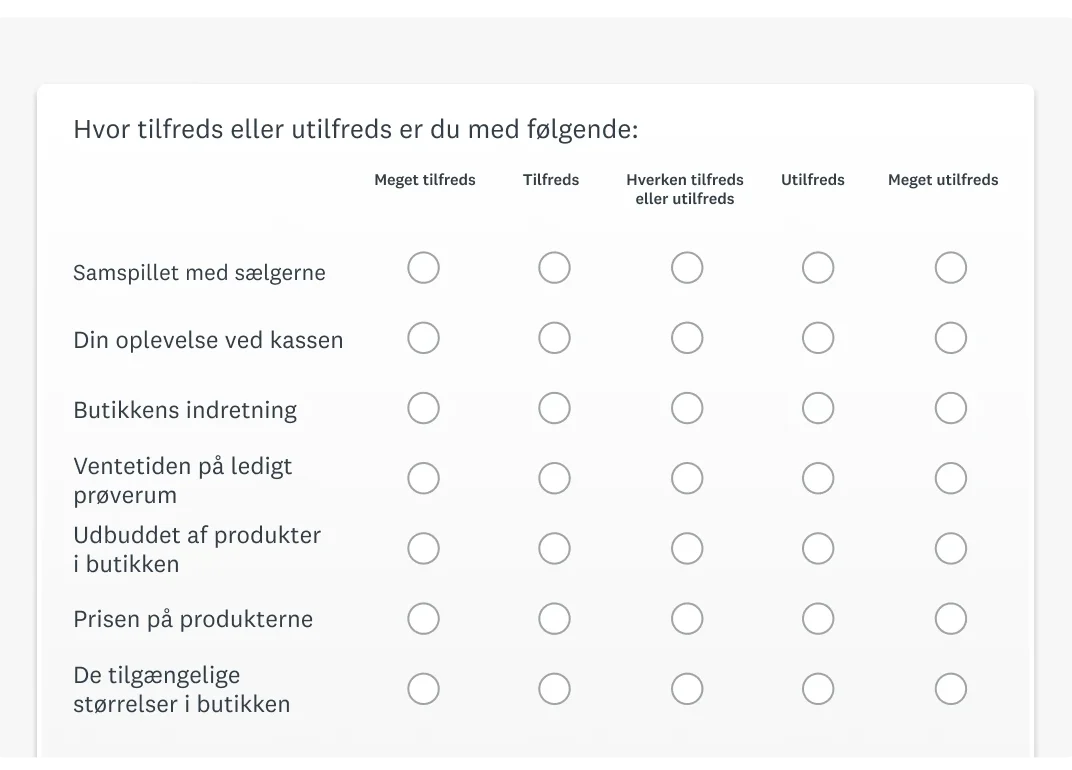Screen dimensions: 1072x770
Task: Select Tilfreds for Samspillet med sælgerne
Action: point(554,267)
